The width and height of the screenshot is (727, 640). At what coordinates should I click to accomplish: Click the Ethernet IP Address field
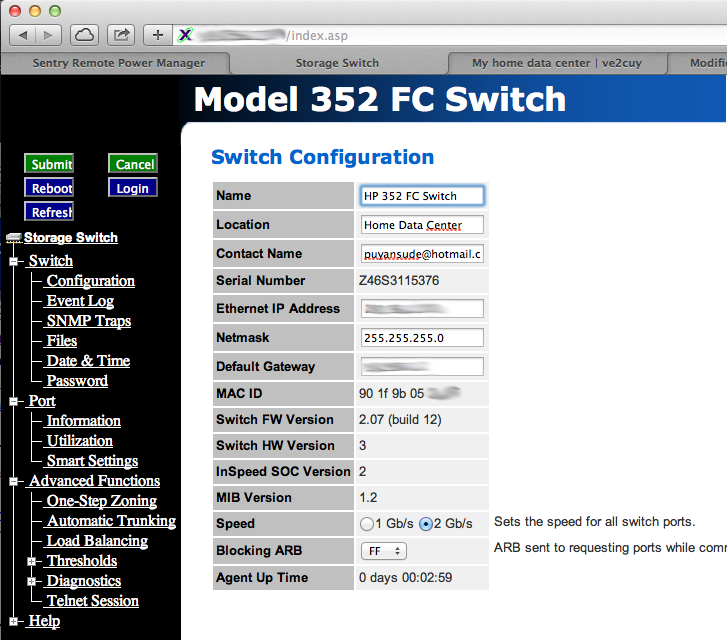tap(422, 309)
